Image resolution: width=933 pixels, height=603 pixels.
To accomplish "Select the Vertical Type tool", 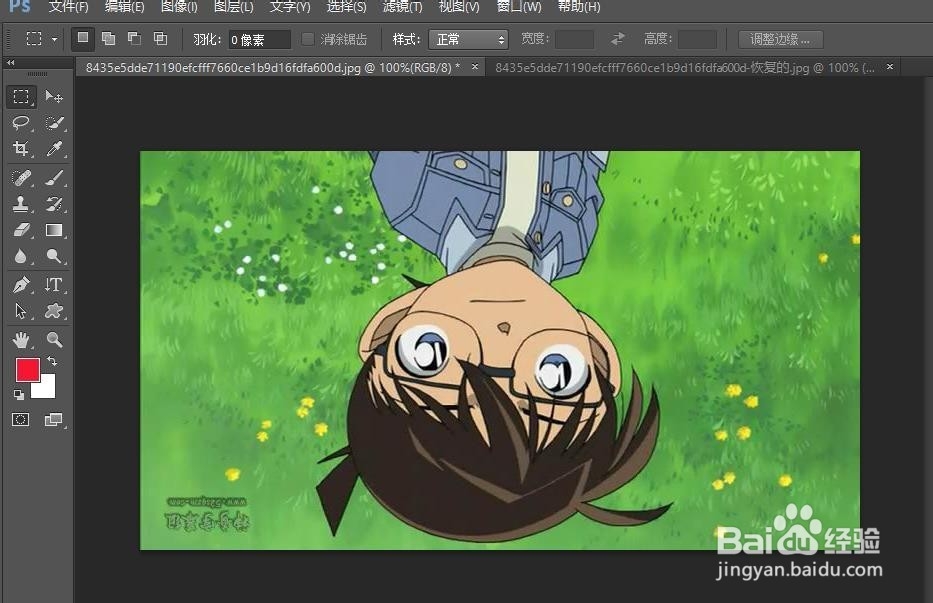I will pos(54,285).
